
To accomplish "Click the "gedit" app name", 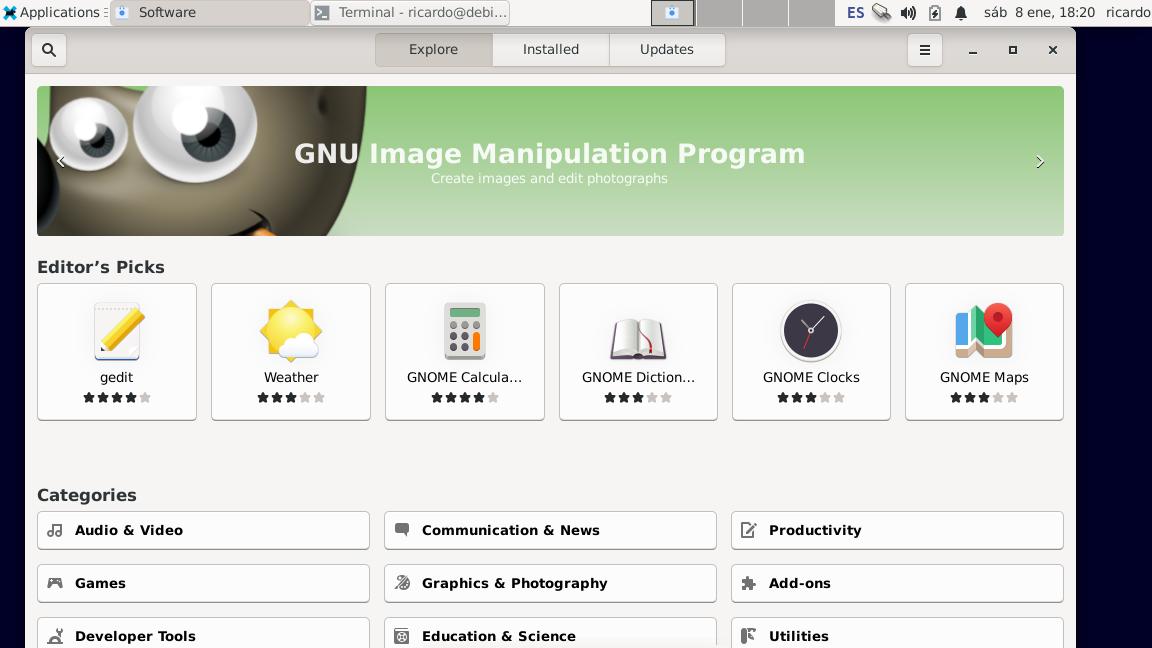I will (117, 378).
